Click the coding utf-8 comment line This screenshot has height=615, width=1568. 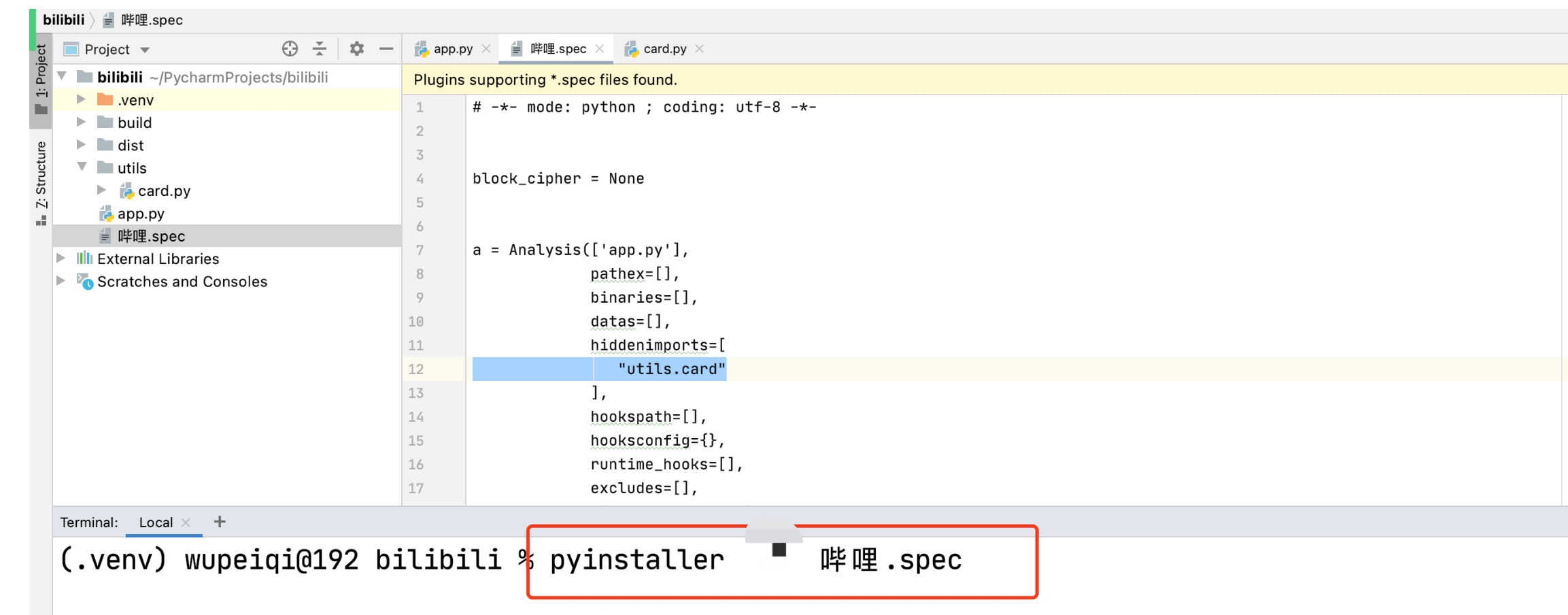coord(645,107)
